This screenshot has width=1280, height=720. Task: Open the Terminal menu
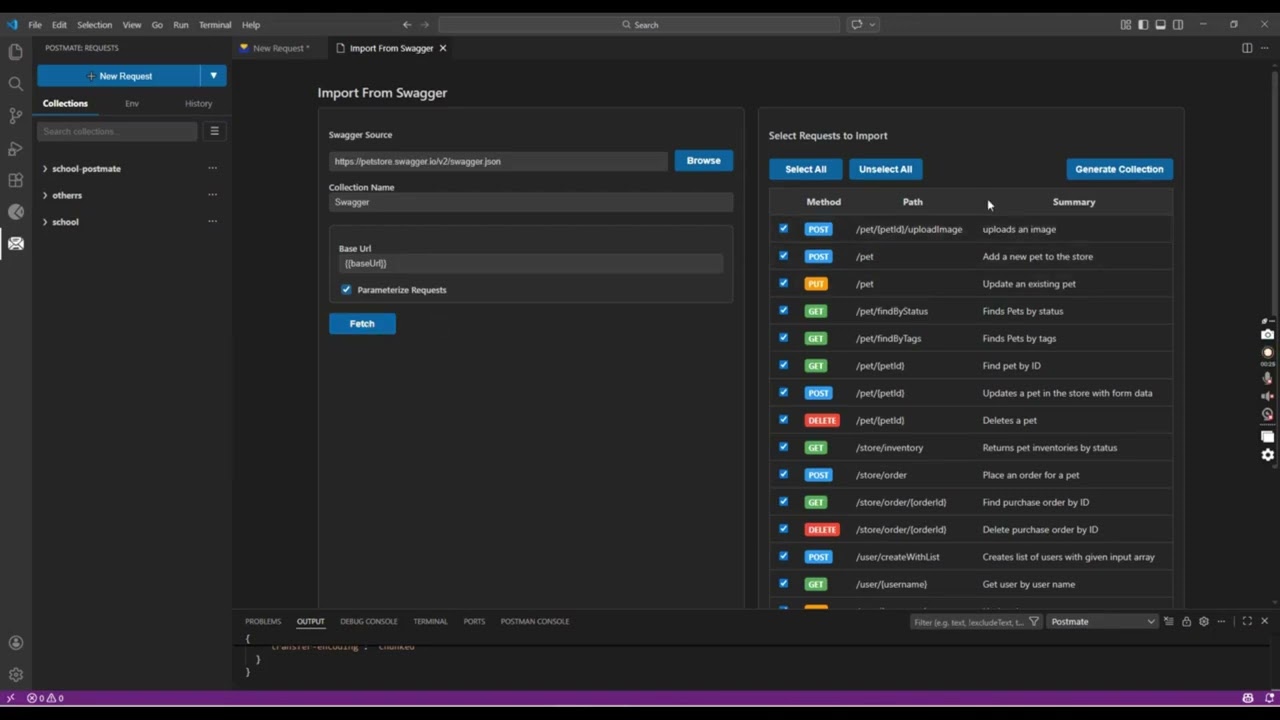click(215, 24)
